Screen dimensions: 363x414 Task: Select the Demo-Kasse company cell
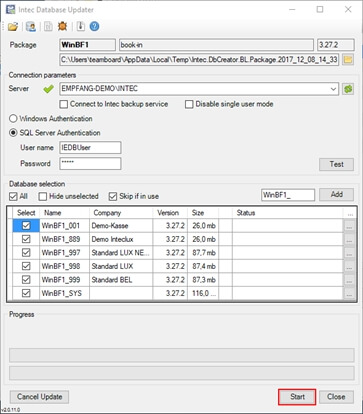[x=121, y=226]
